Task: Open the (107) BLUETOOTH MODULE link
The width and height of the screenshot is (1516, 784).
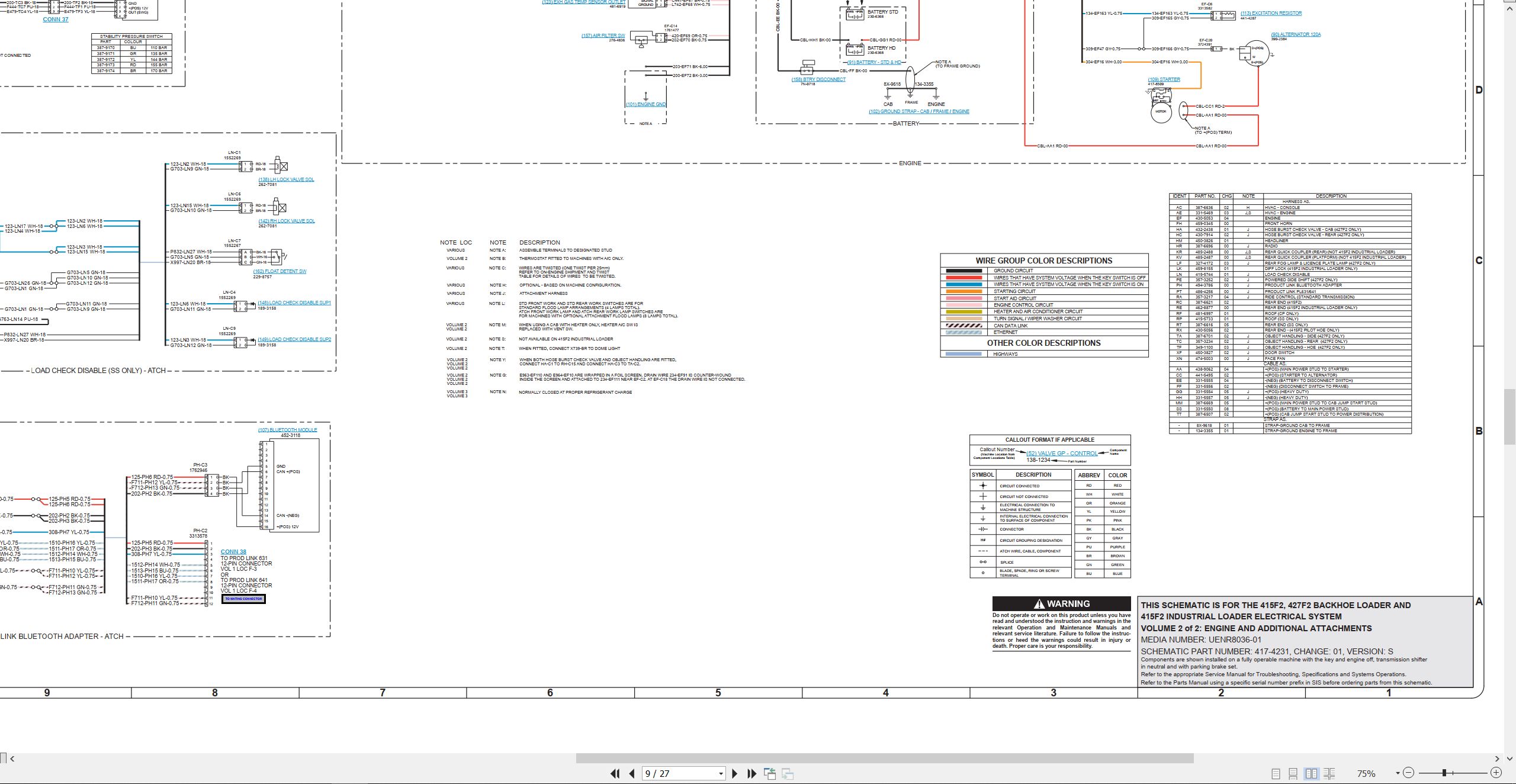Action: tap(287, 430)
